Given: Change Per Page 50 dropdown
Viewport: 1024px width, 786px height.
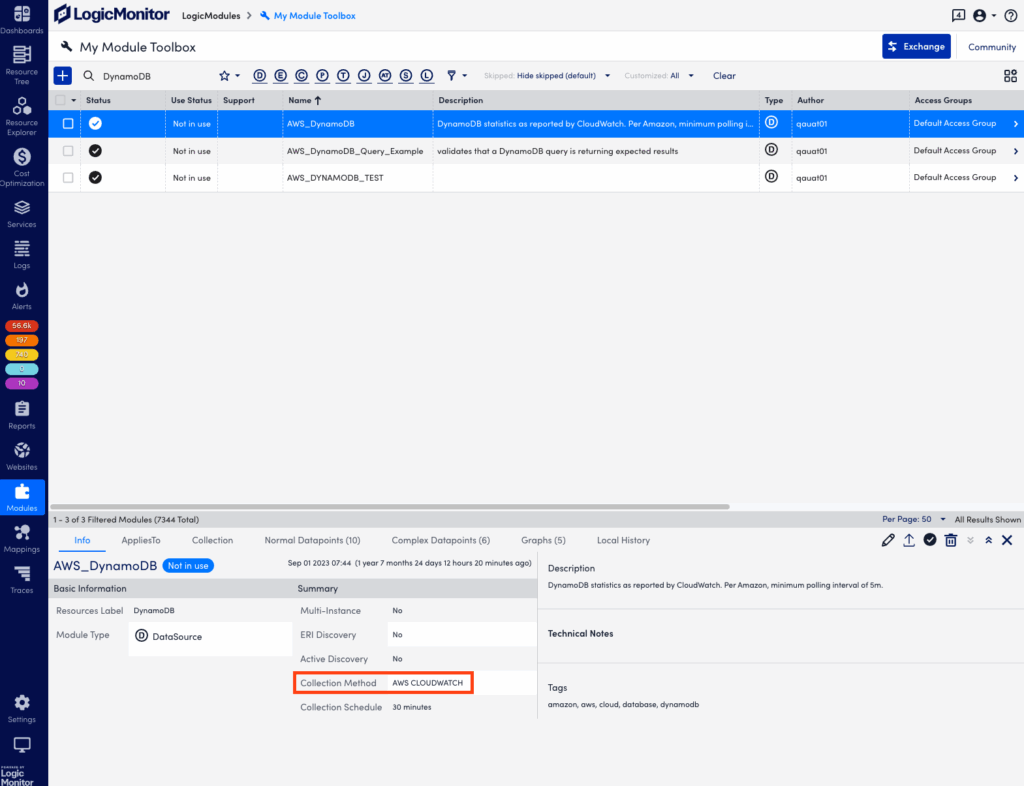Looking at the screenshot, I should [x=914, y=520].
